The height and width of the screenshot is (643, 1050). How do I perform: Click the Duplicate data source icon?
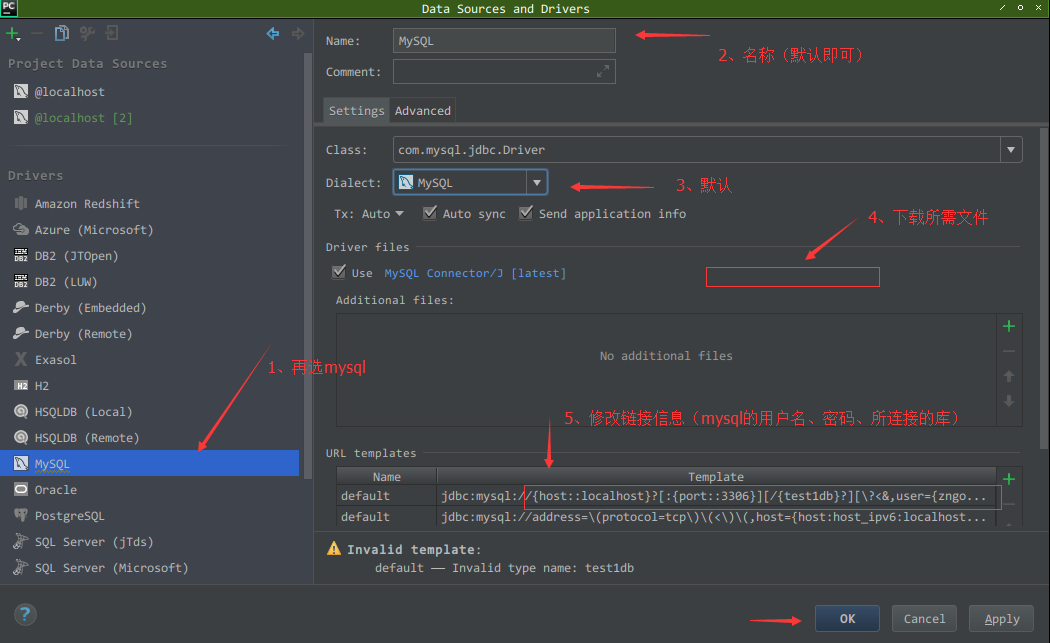(x=62, y=33)
